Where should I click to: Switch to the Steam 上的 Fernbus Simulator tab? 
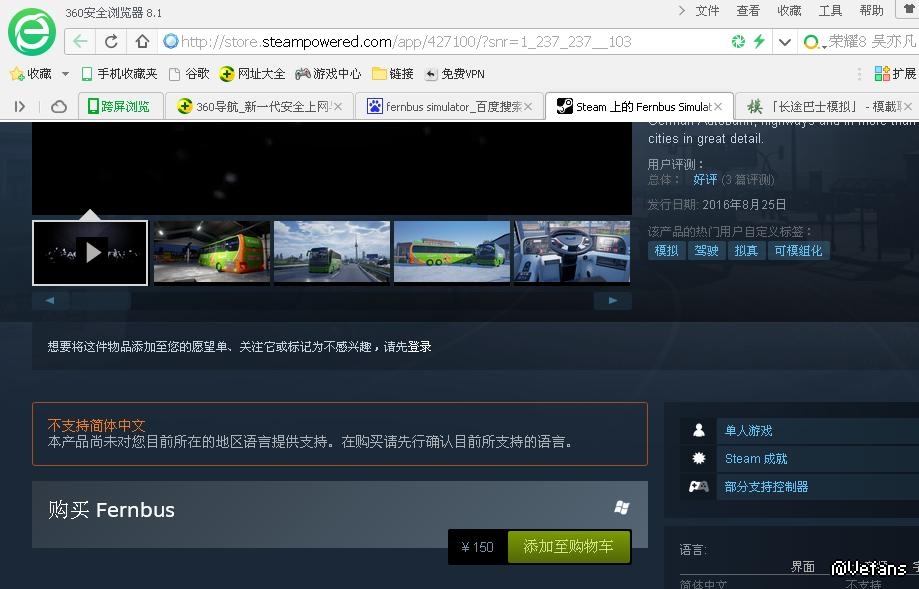(639, 106)
